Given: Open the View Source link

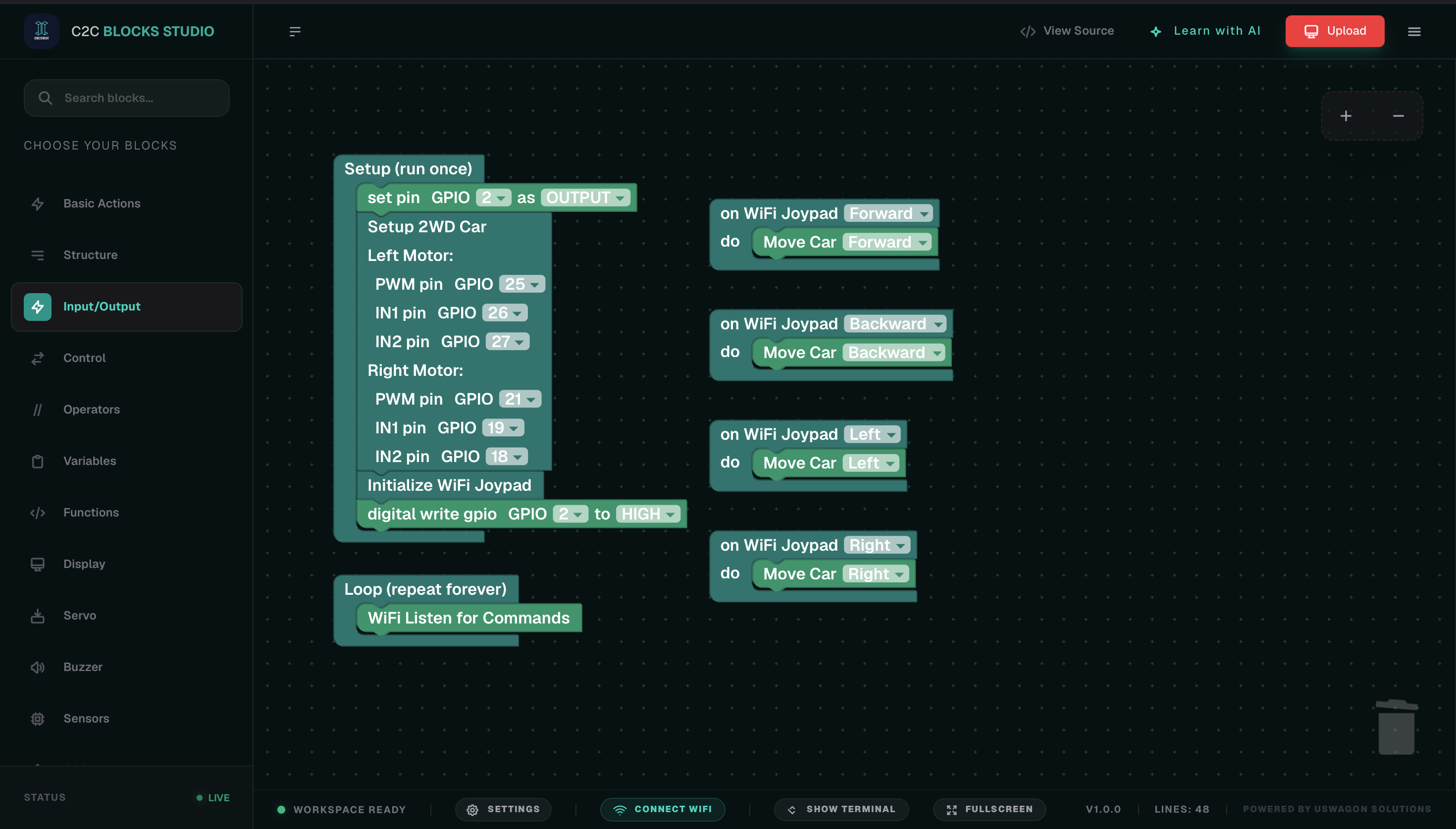Looking at the screenshot, I should pos(1067,31).
